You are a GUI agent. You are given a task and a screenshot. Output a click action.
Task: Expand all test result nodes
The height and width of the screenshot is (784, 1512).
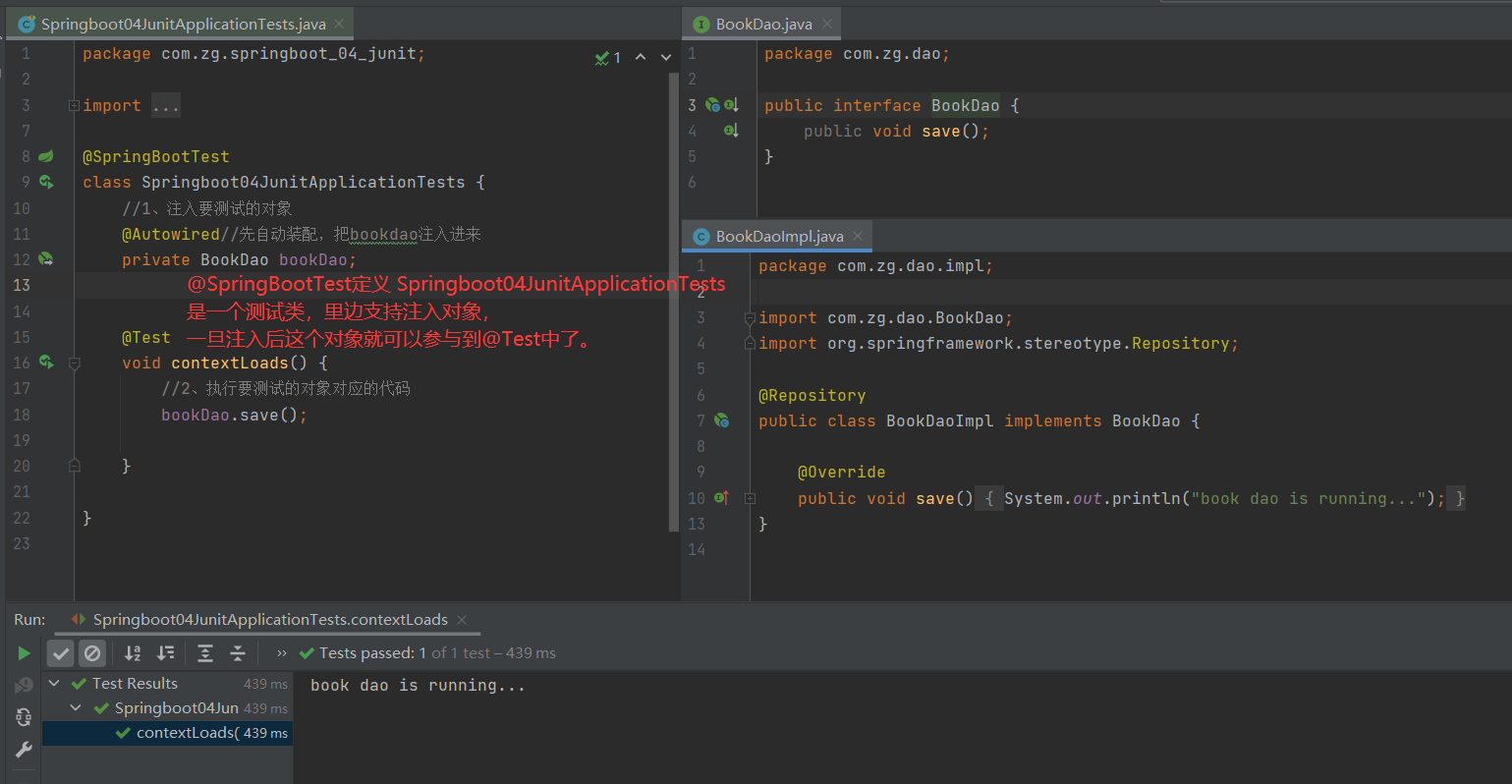click(x=205, y=653)
